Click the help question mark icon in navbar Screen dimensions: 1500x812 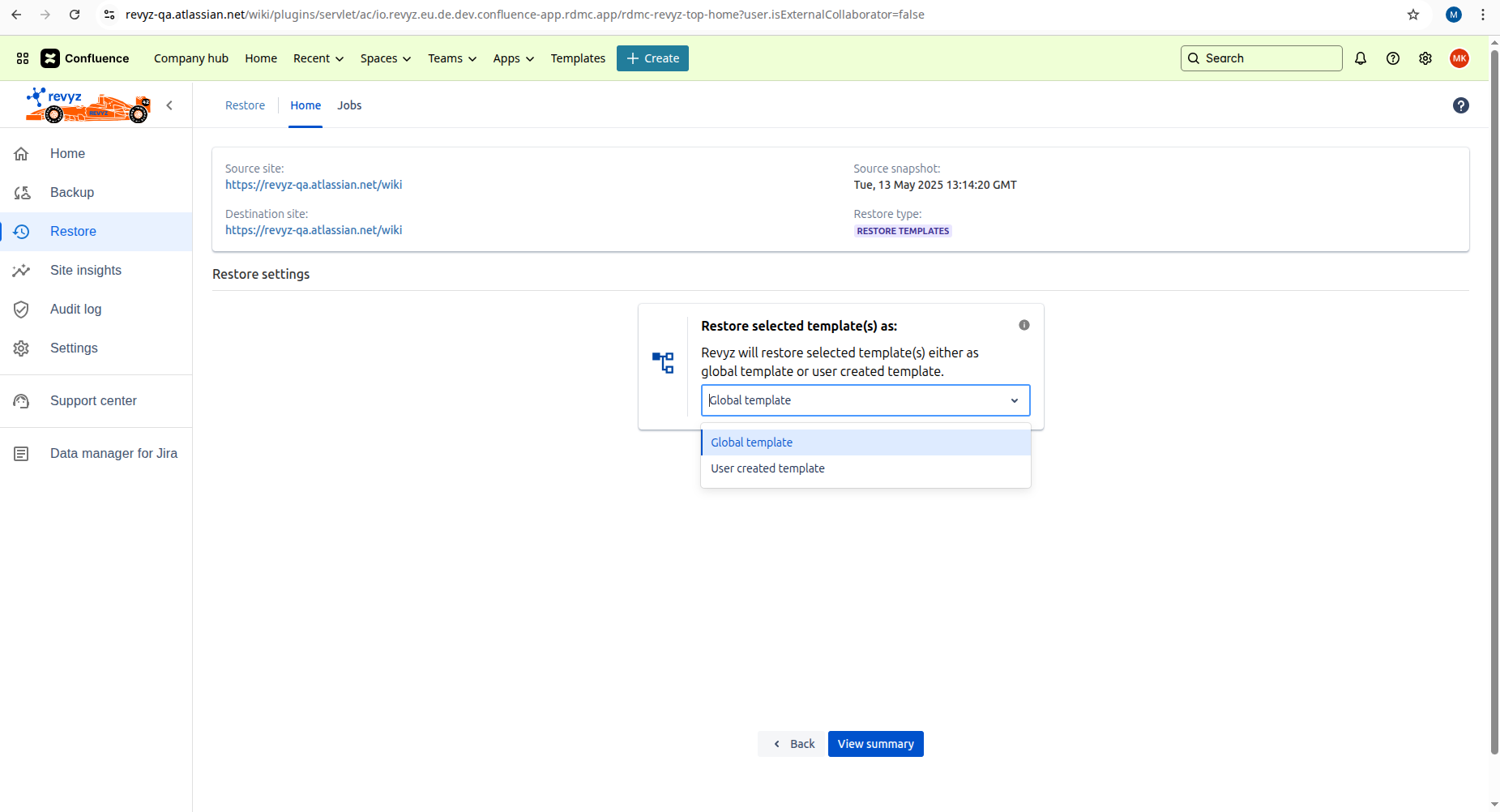coord(1394,58)
